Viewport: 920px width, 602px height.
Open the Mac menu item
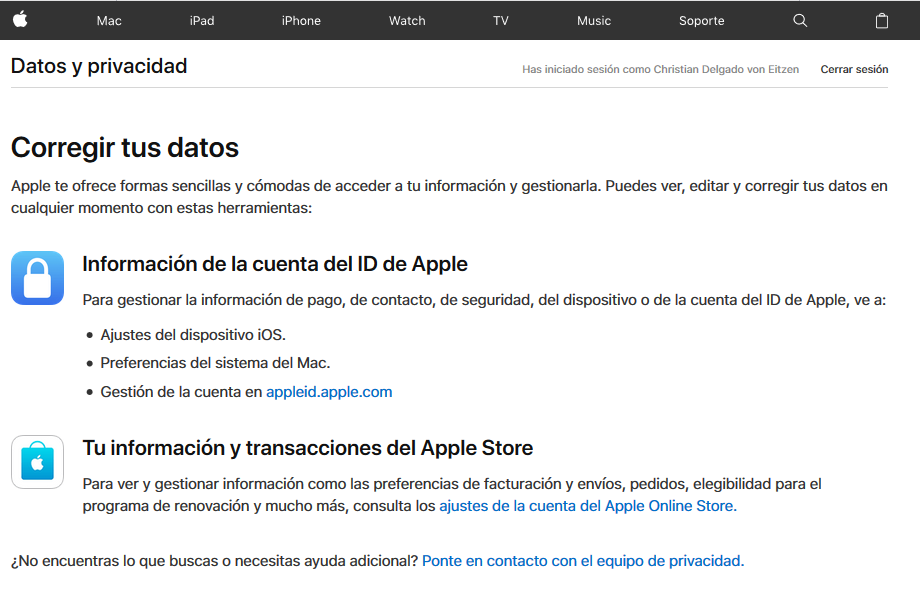pos(109,21)
